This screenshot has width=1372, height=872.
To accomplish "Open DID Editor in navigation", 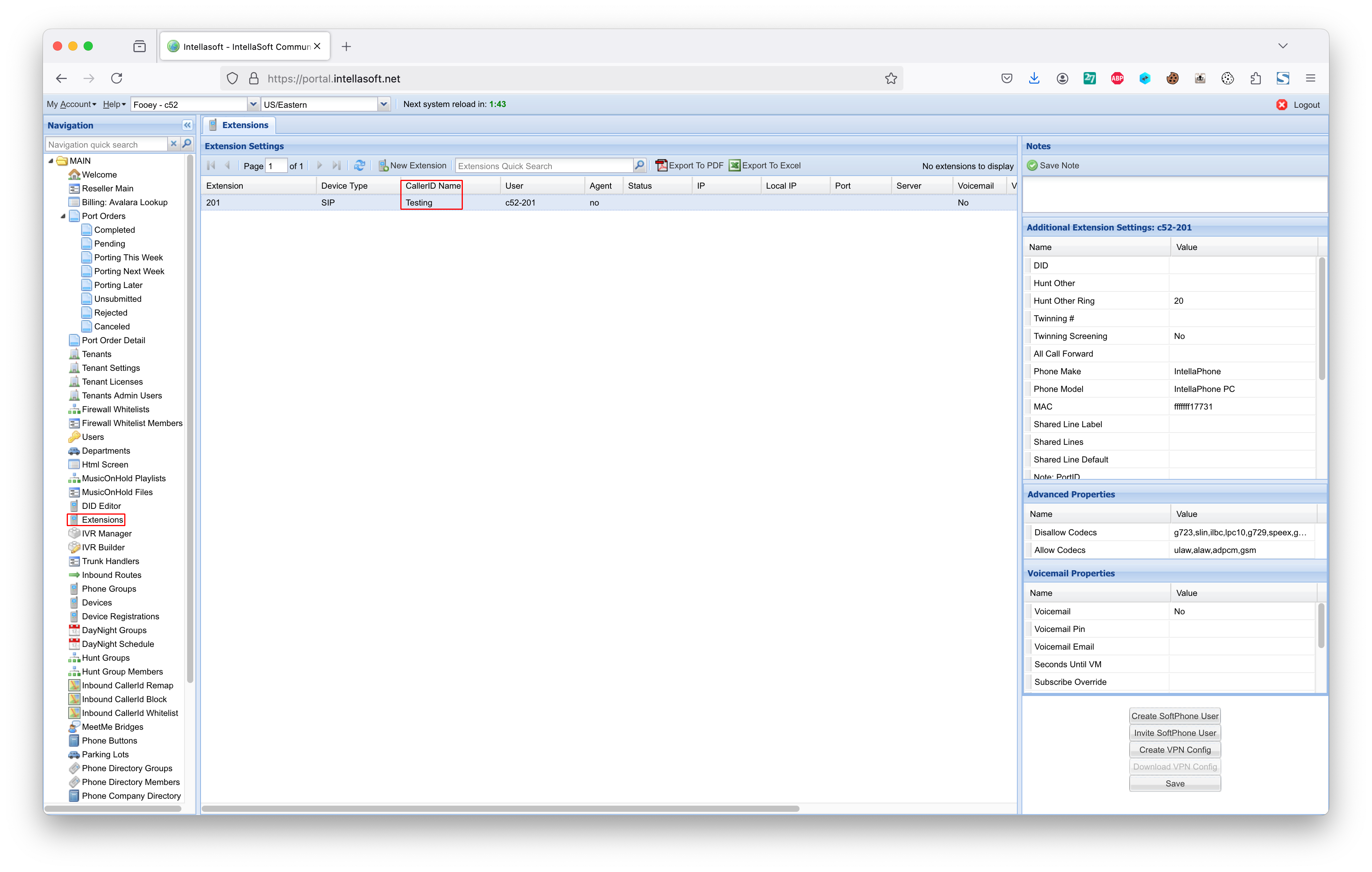I will [x=101, y=505].
